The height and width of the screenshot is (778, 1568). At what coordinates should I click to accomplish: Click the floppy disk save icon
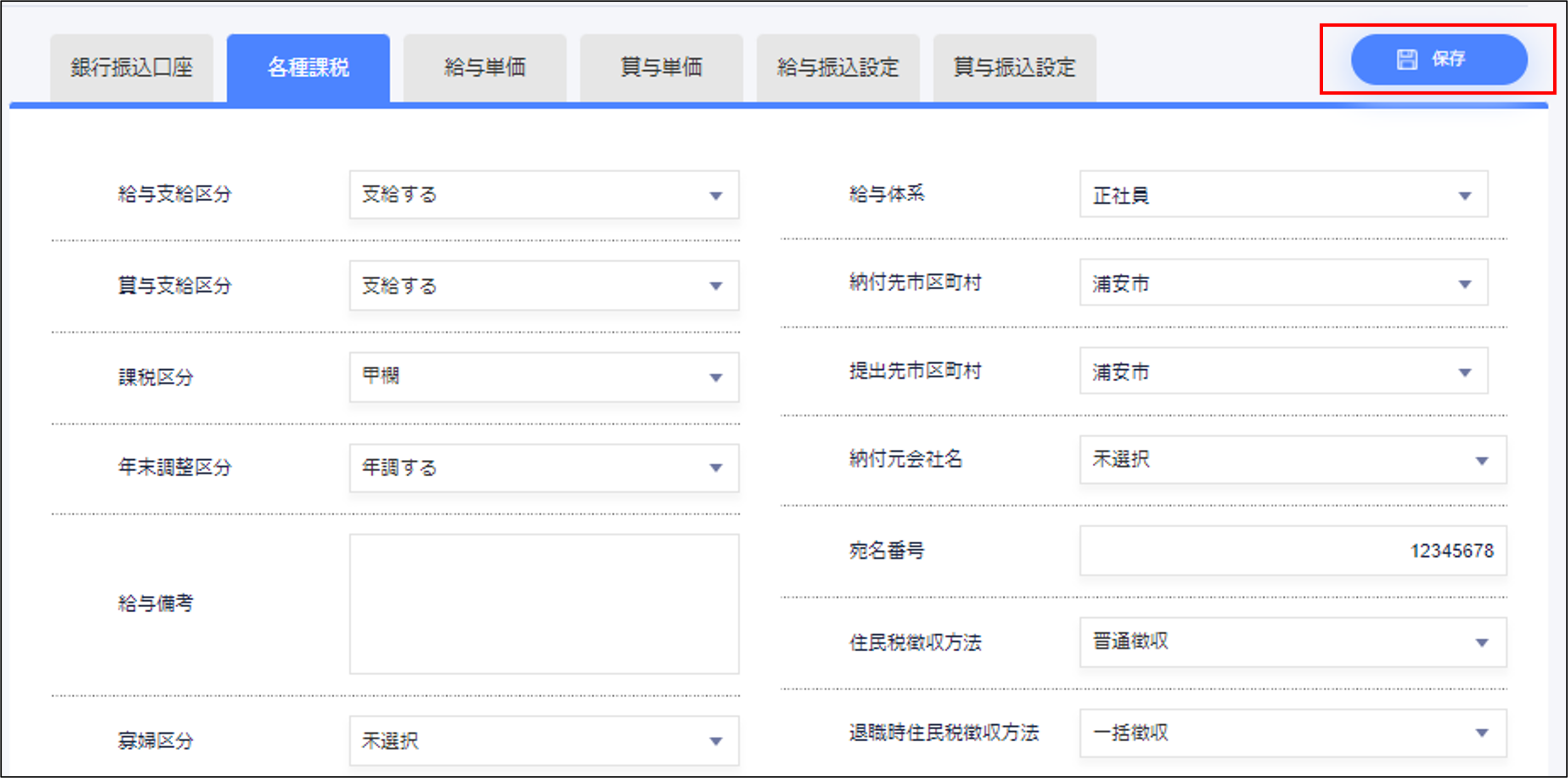coord(1407,60)
